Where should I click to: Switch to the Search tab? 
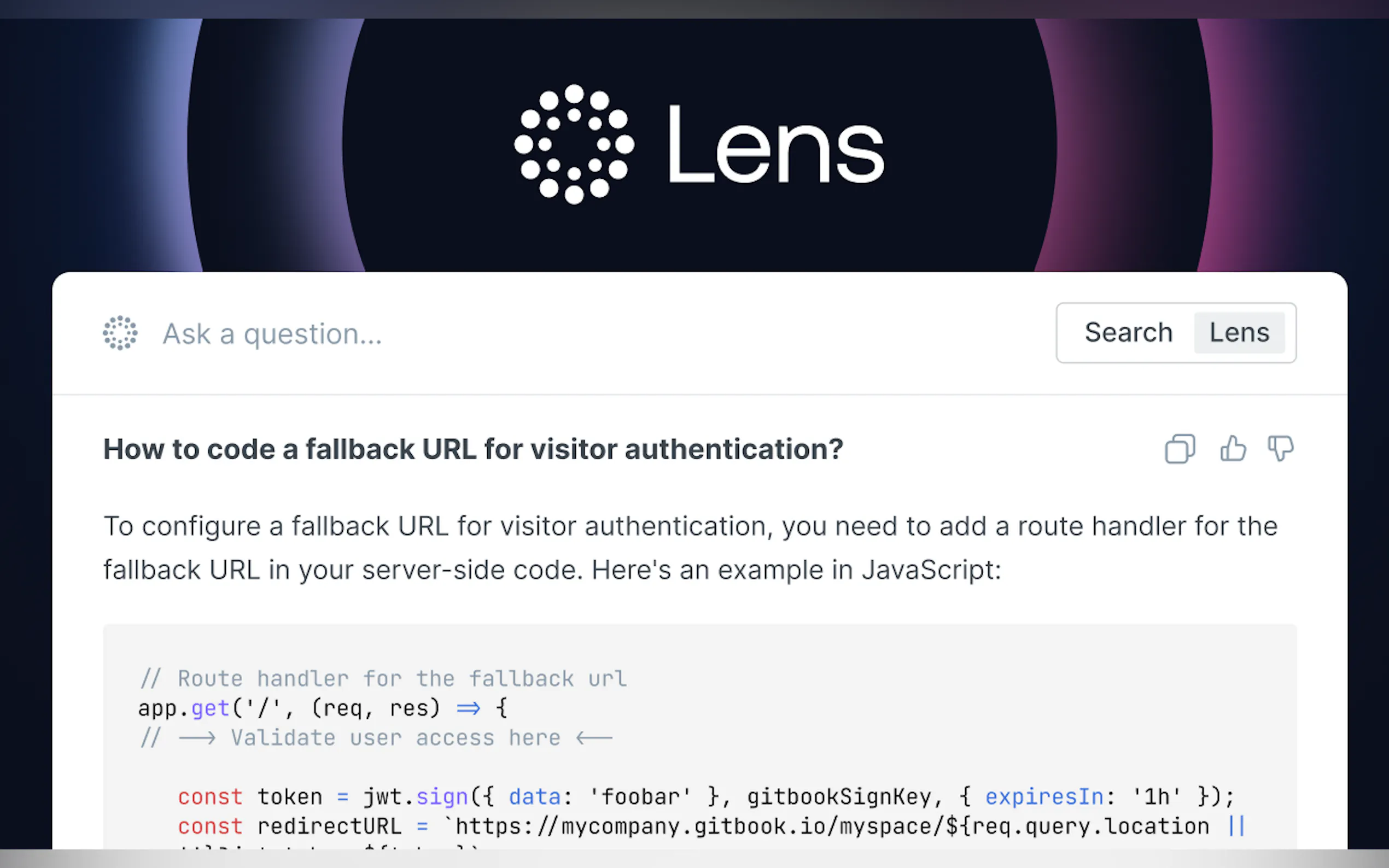[x=1128, y=333]
